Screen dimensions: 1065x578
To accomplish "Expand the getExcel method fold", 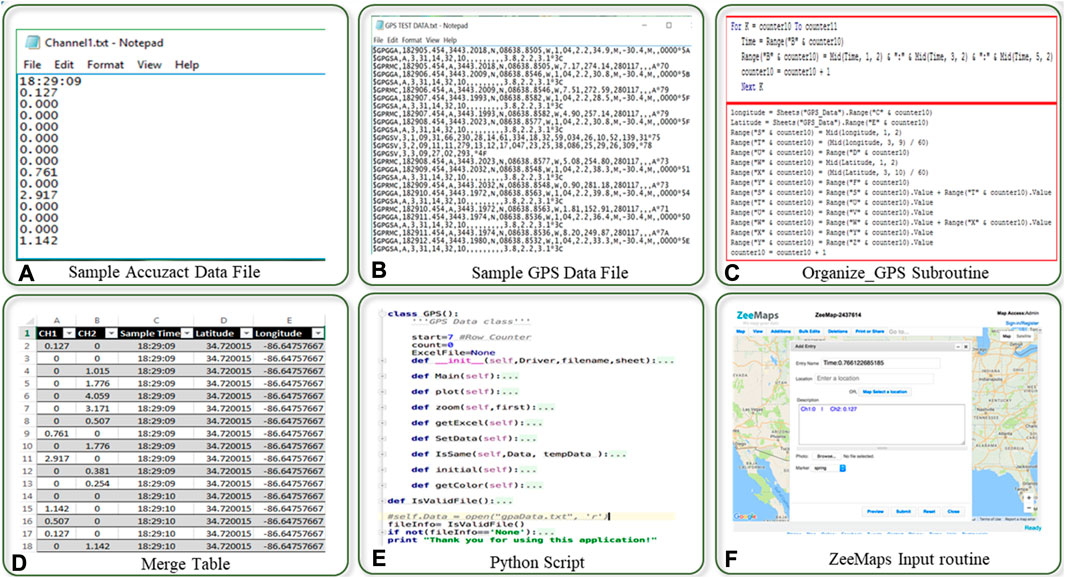I will pyautogui.click(x=383, y=423).
